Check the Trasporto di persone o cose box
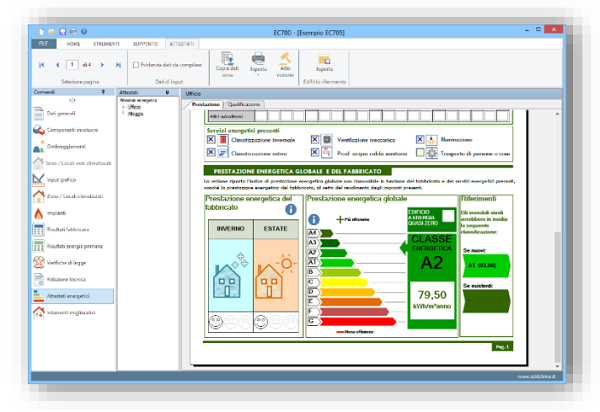Image resolution: width=600 pixels, height=412 pixels. (x=420, y=152)
